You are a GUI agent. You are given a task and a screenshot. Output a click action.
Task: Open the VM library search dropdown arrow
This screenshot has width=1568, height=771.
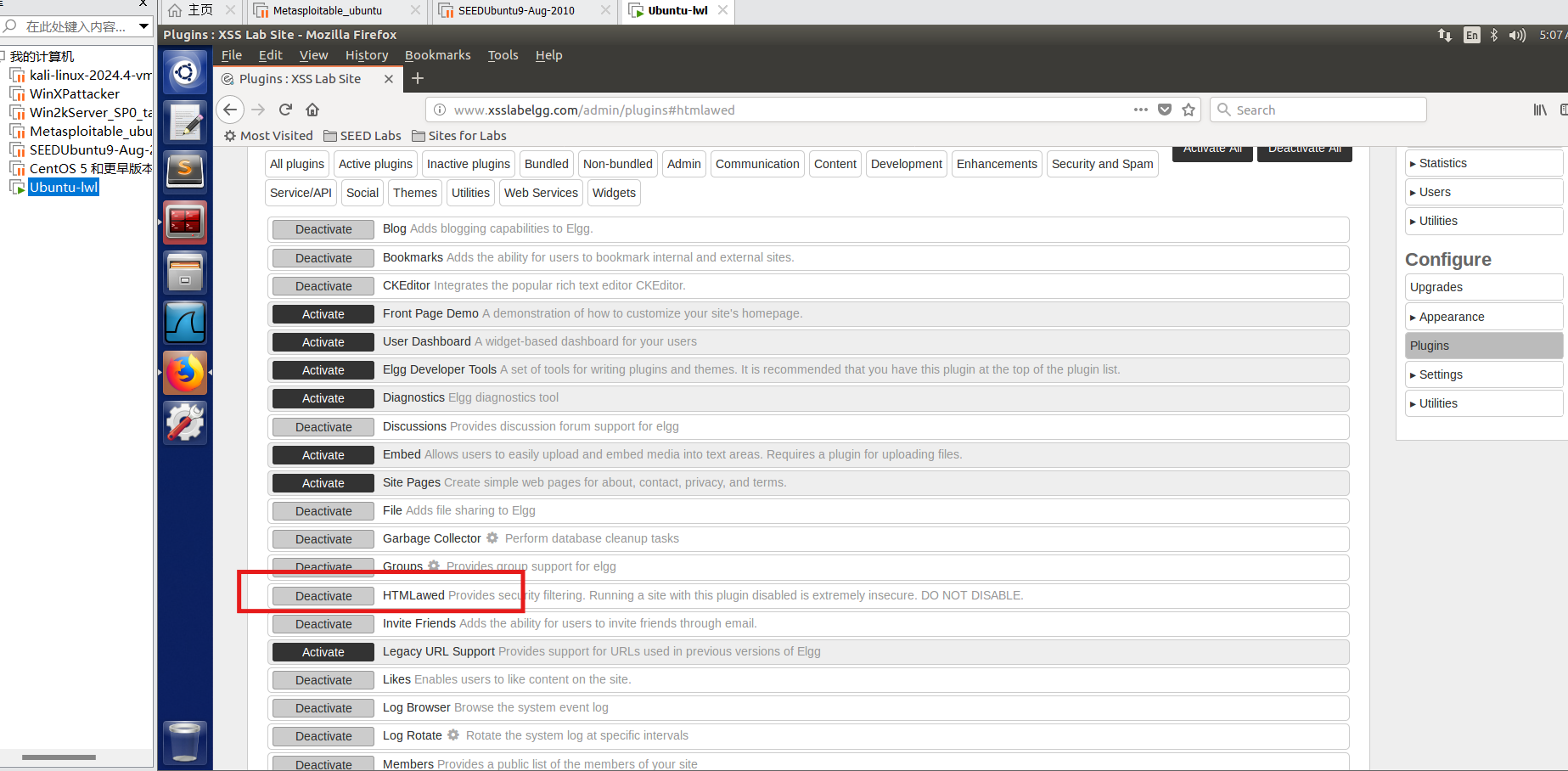[143, 26]
